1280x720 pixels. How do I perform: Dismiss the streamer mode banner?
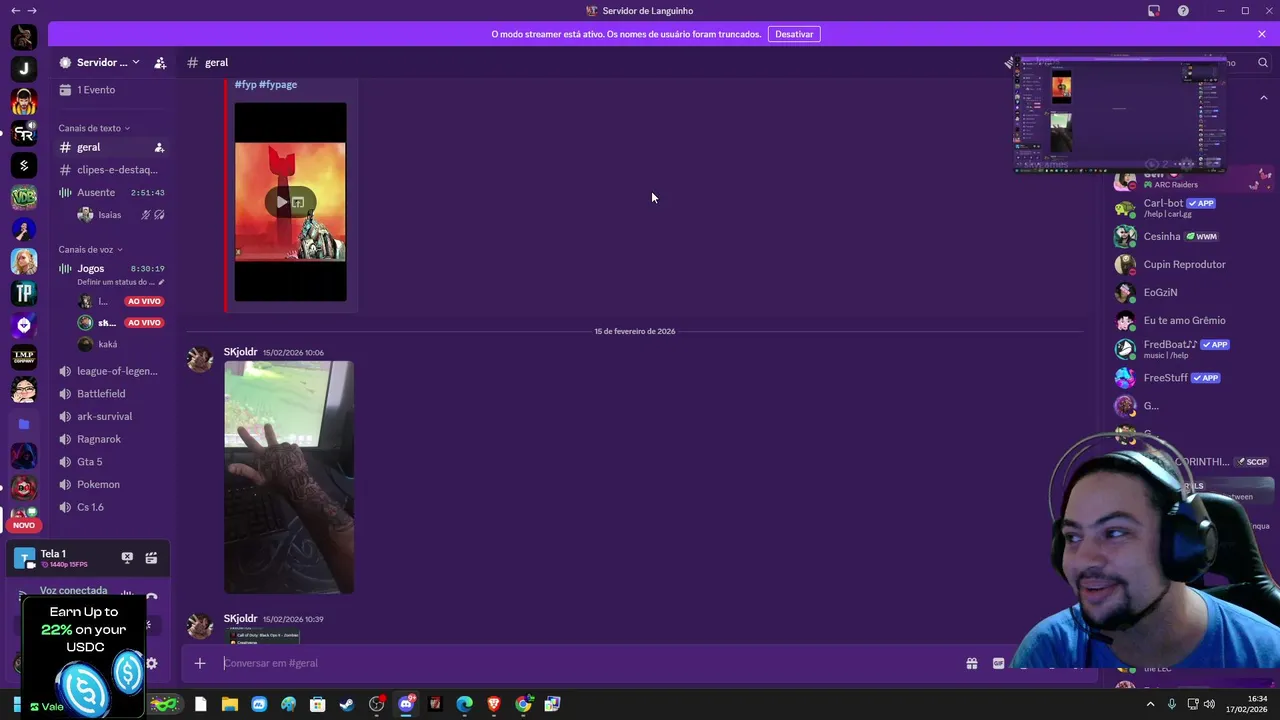[x=1262, y=34]
